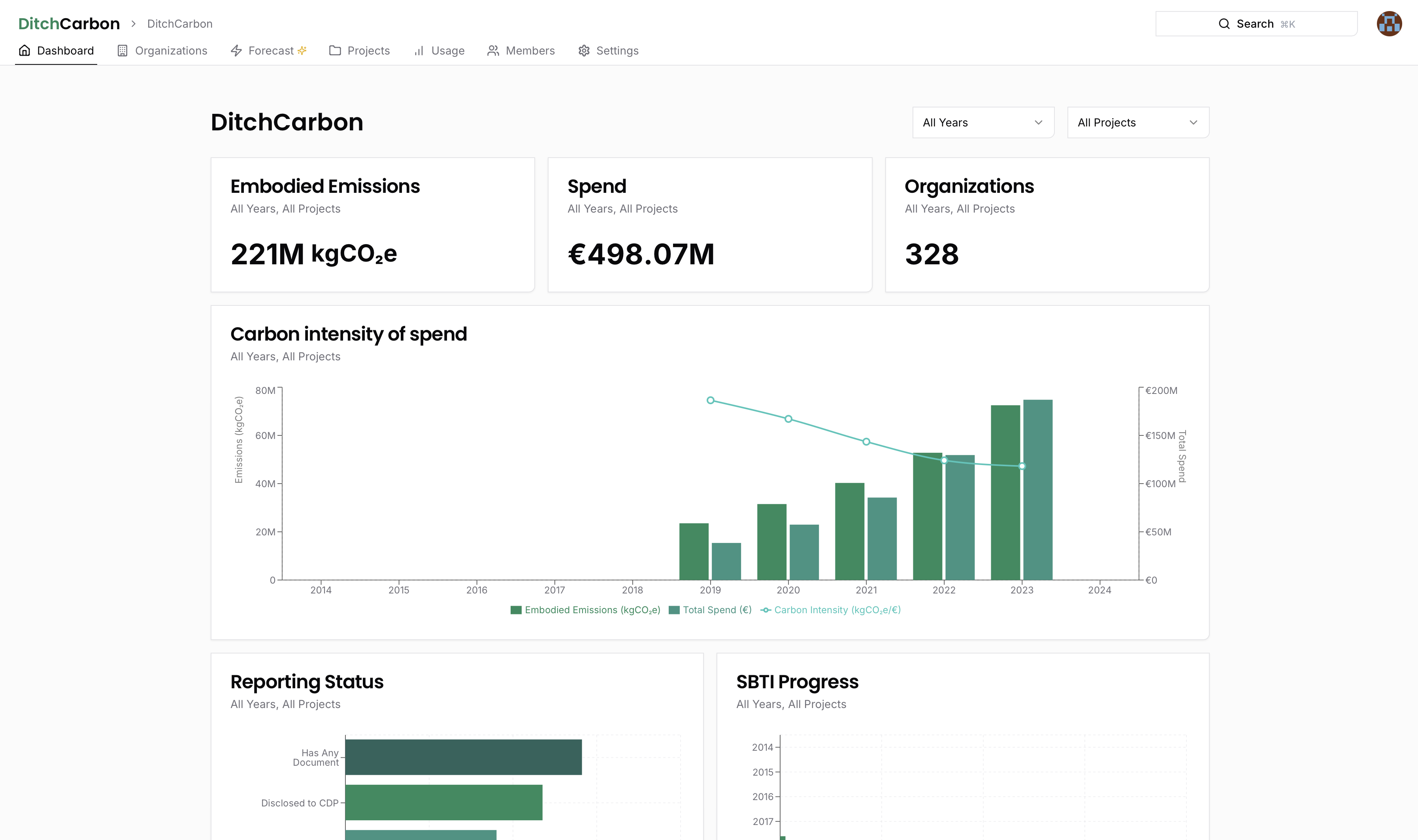Toggle Carbon Intensity legend series
This screenshot has height=840, width=1418.
click(830, 610)
